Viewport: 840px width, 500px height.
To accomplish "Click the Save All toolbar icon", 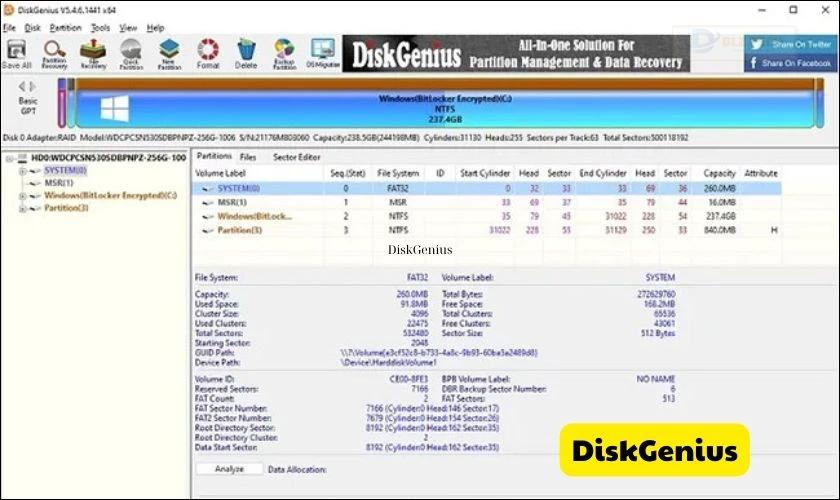I will point(17,54).
